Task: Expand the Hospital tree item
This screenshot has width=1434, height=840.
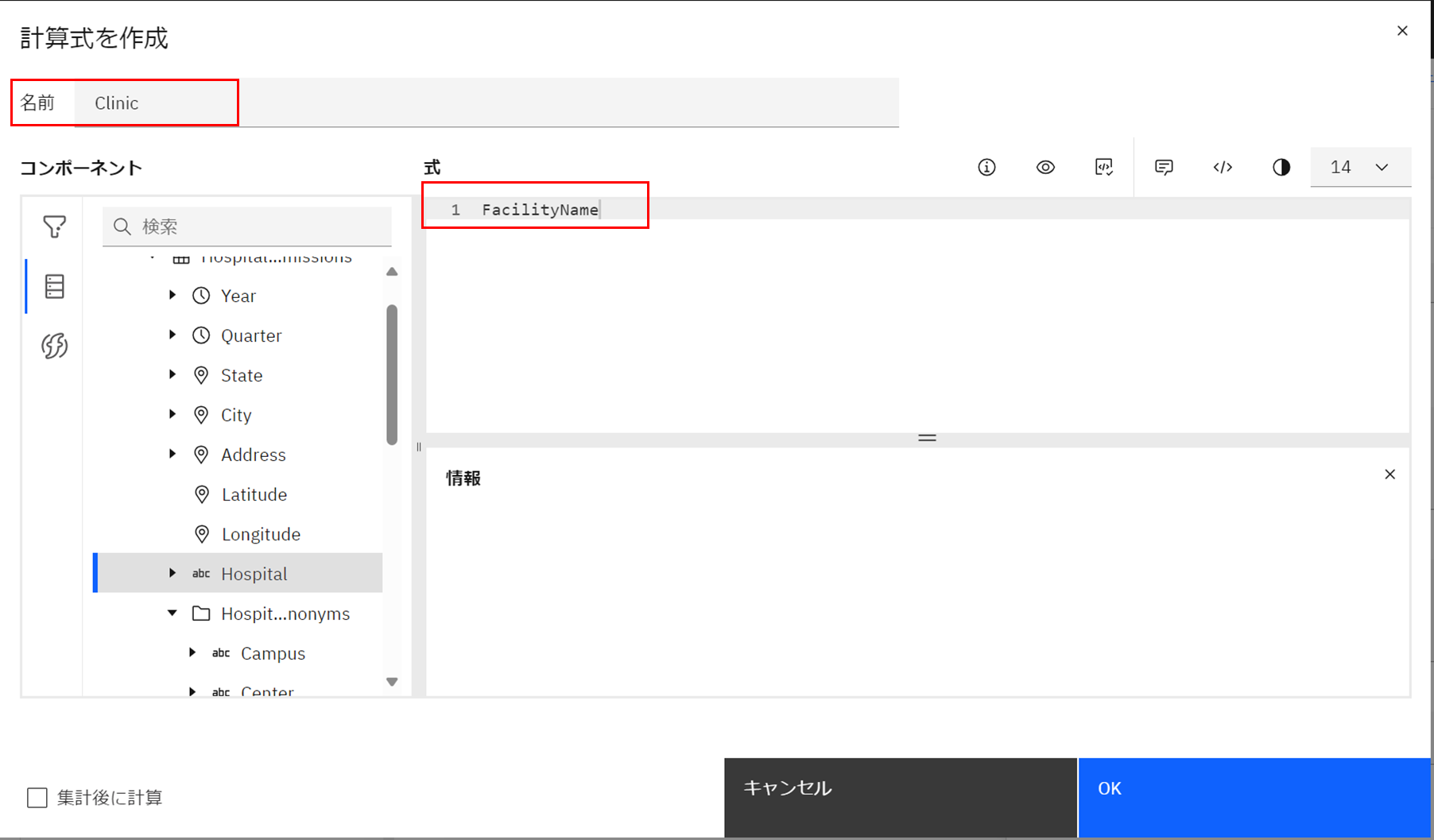Action: click(172, 573)
